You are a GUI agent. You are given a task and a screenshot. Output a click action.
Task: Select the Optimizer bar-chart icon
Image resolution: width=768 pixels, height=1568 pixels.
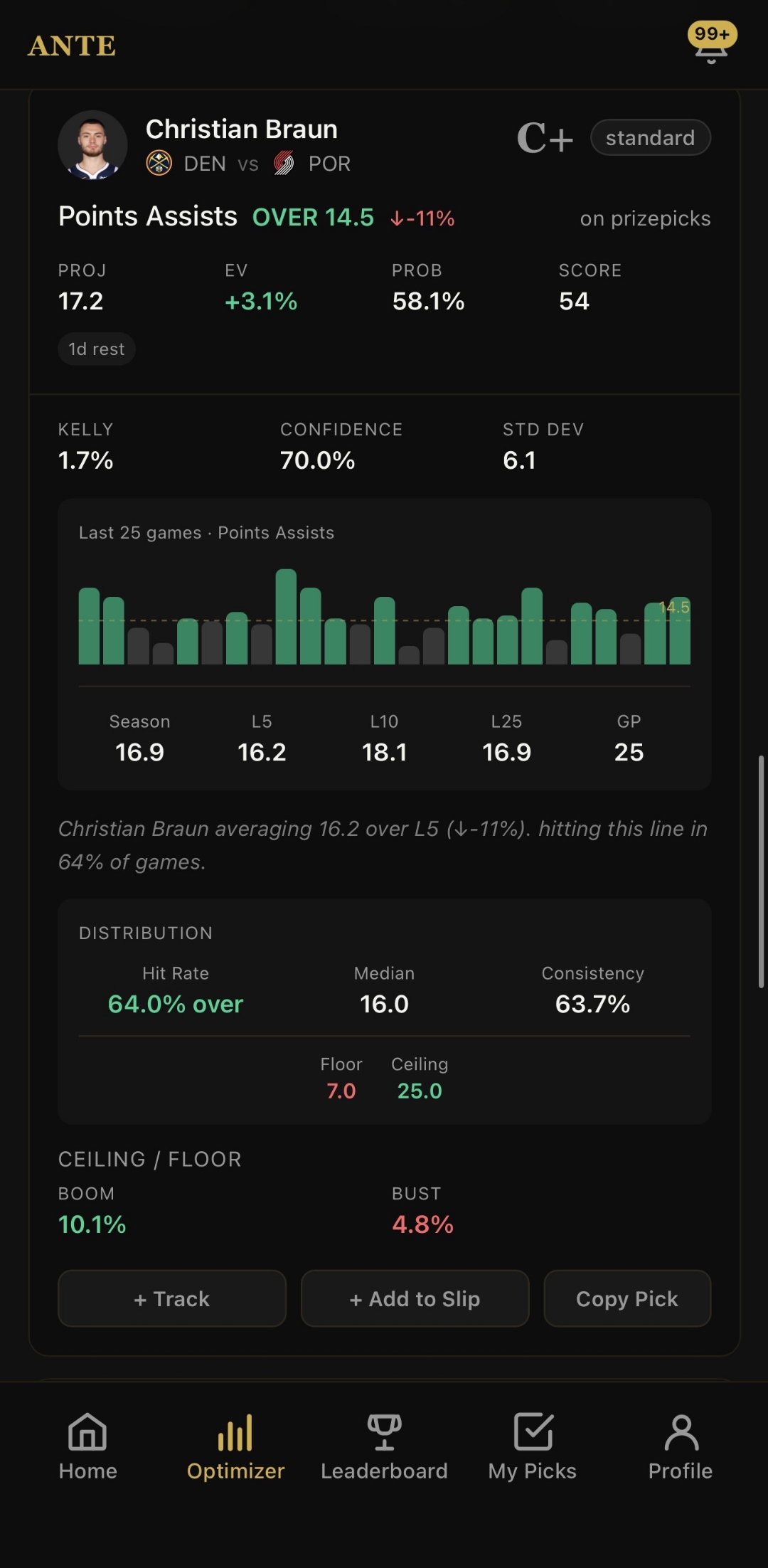point(235,1432)
